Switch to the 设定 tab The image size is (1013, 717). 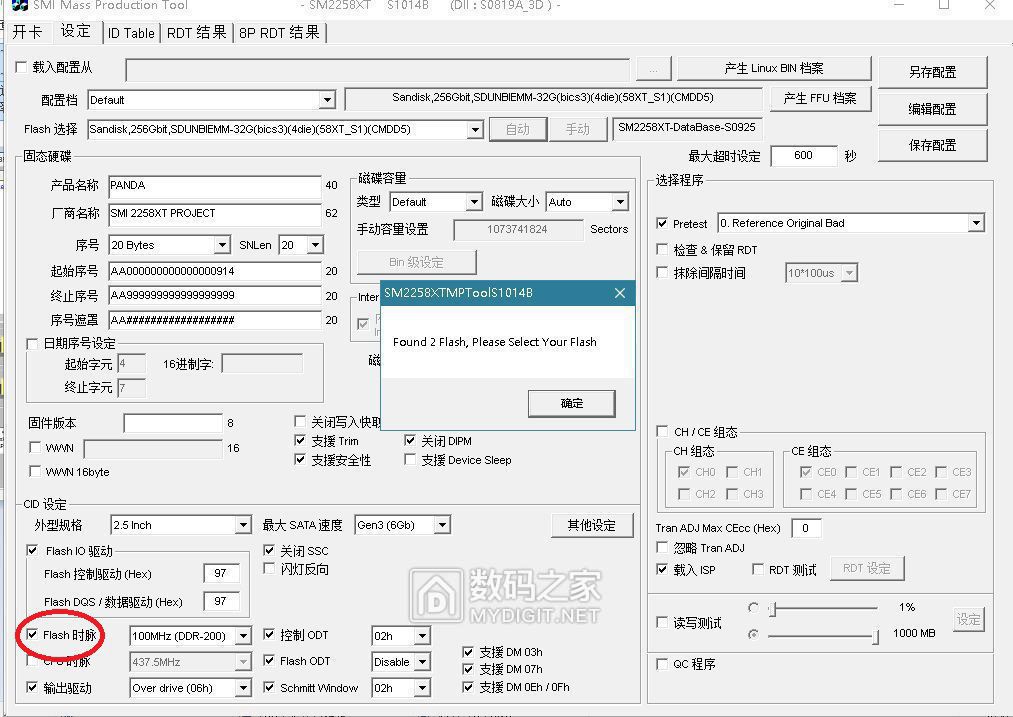click(76, 31)
